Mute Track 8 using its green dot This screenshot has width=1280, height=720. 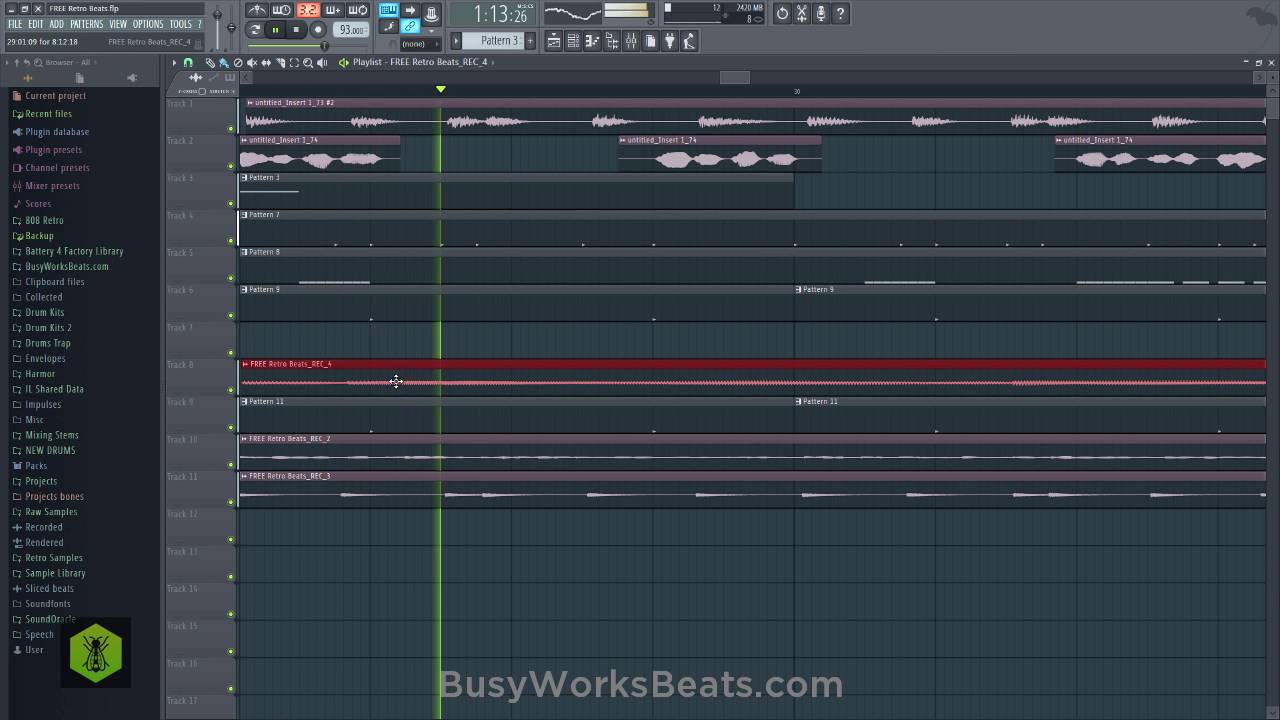coord(231,390)
